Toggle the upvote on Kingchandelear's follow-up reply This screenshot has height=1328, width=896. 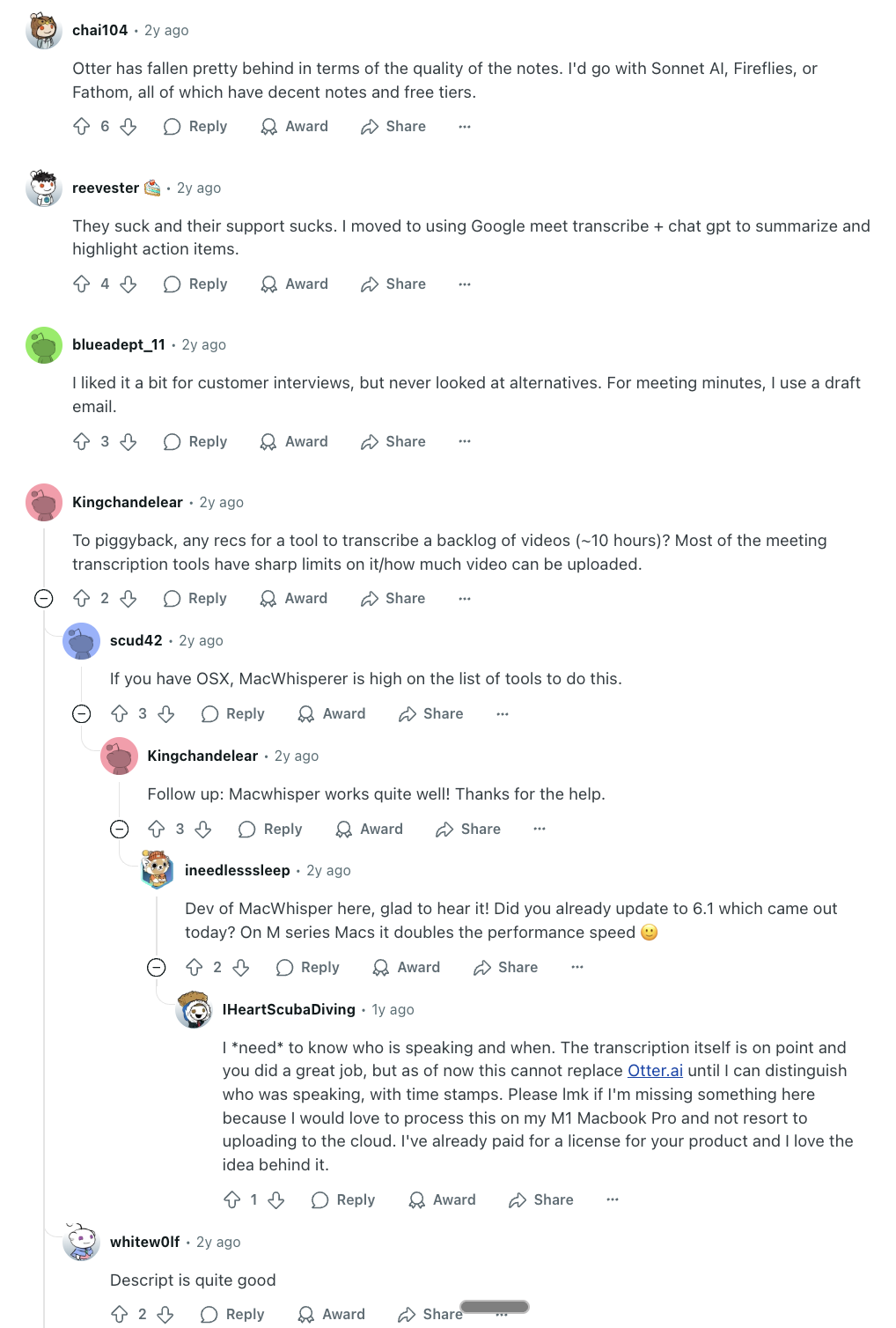point(157,829)
